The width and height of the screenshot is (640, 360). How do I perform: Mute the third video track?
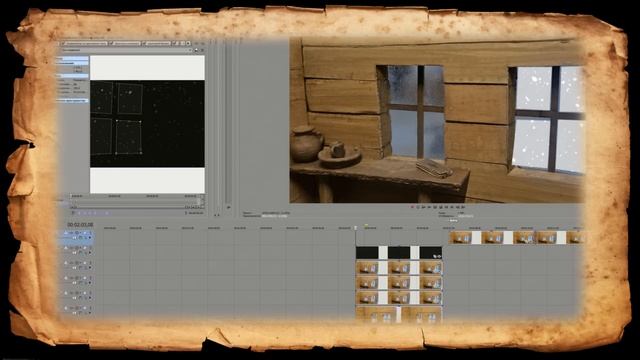[84, 263]
